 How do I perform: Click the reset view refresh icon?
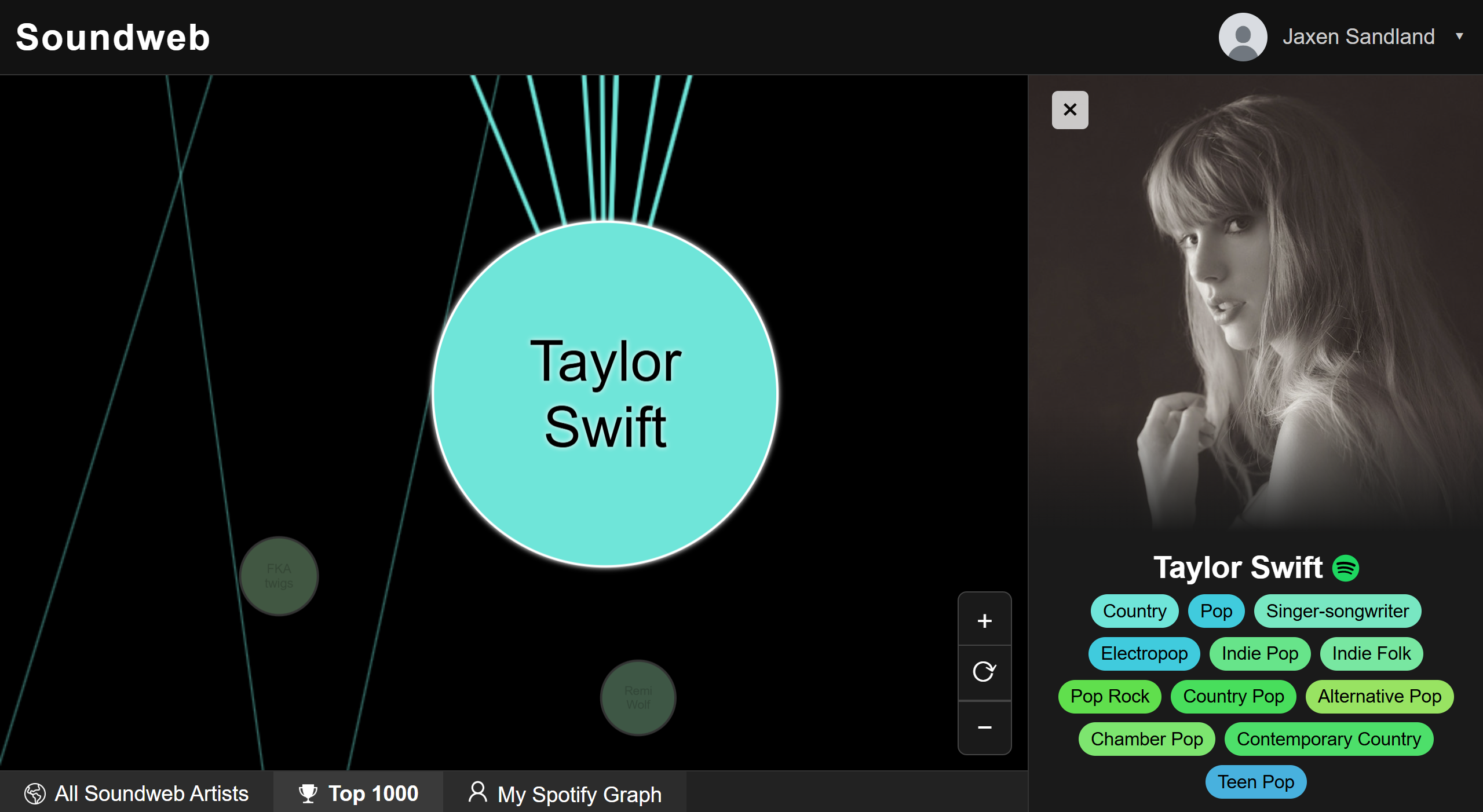pyautogui.click(x=984, y=672)
